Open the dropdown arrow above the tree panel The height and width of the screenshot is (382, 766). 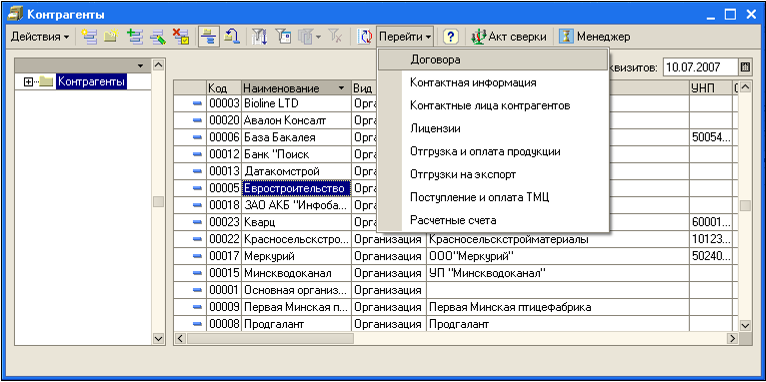point(141,65)
